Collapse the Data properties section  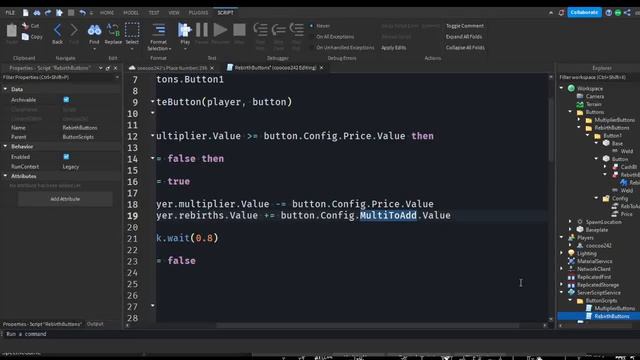(5, 89)
